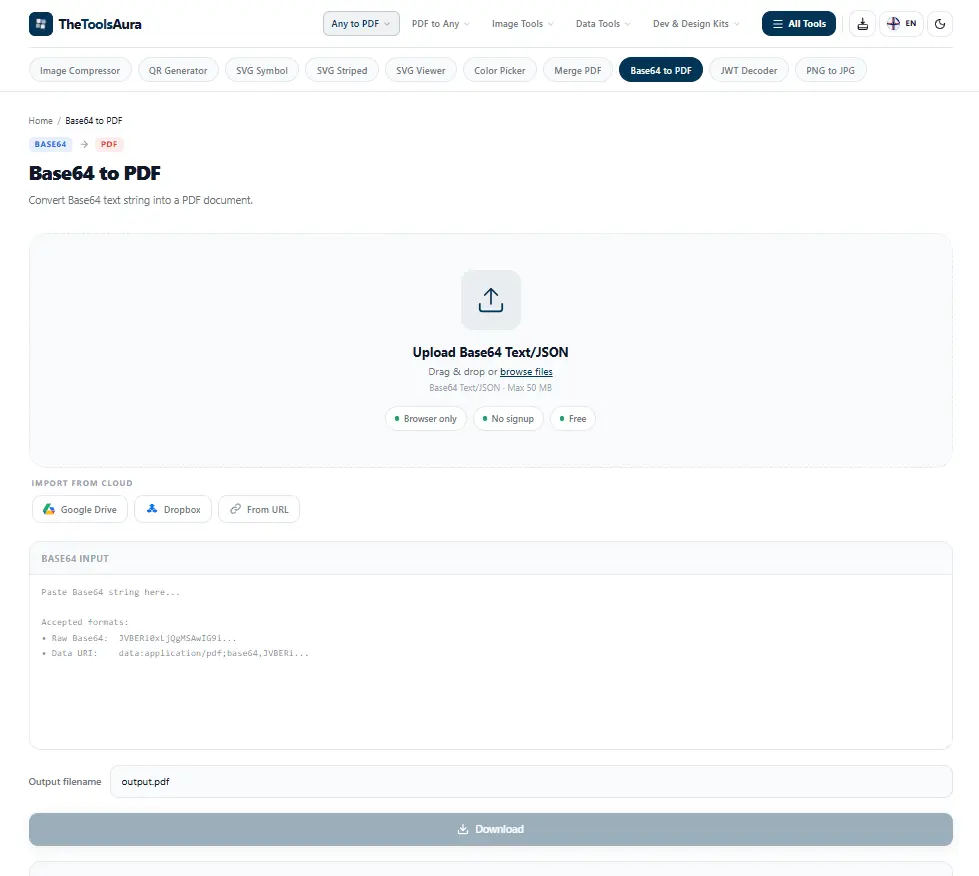The image size is (979, 876).
Task: Click the All Tools button
Action: [799, 24]
